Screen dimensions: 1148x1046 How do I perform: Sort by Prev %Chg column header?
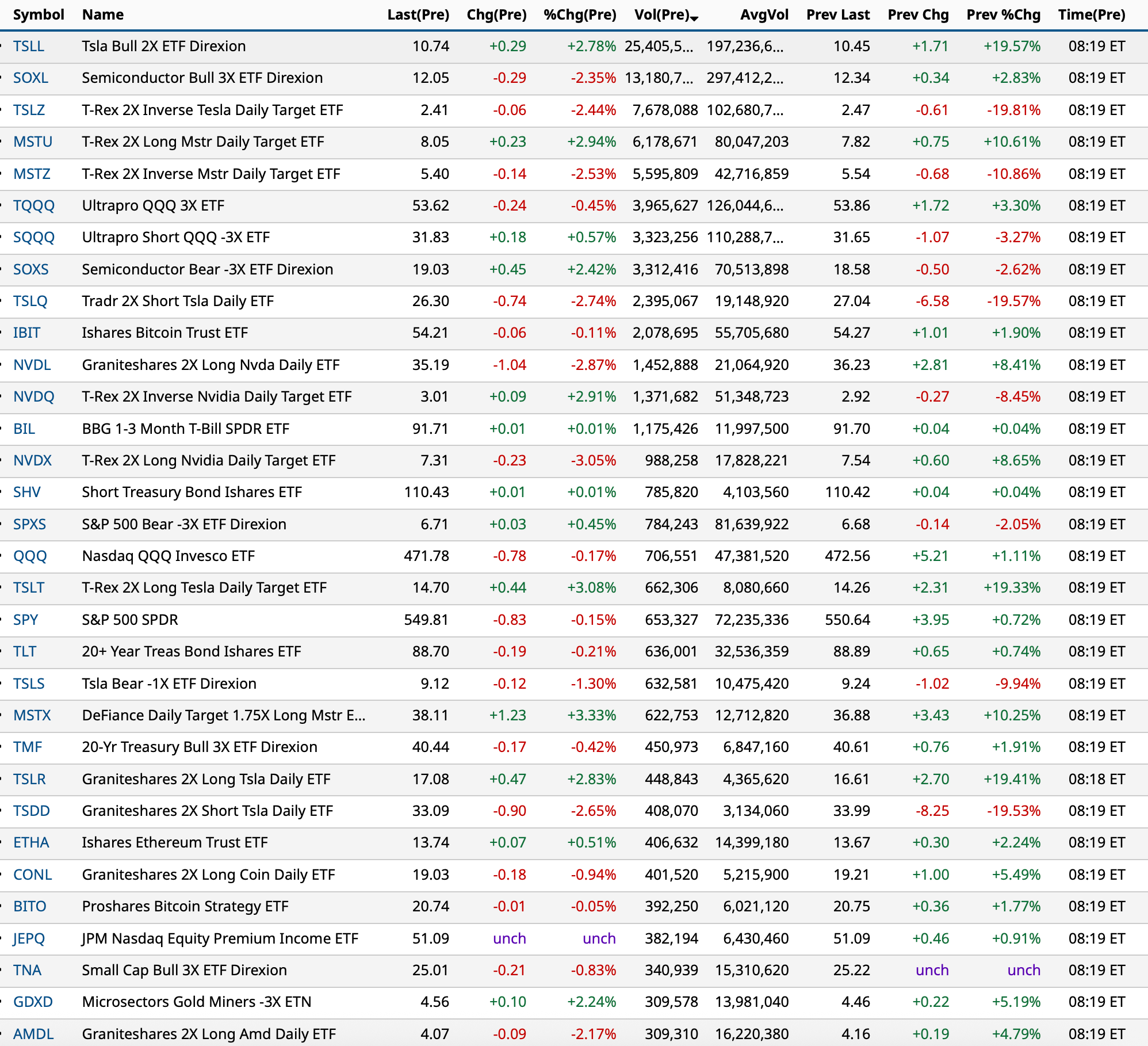(x=1003, y=14)
